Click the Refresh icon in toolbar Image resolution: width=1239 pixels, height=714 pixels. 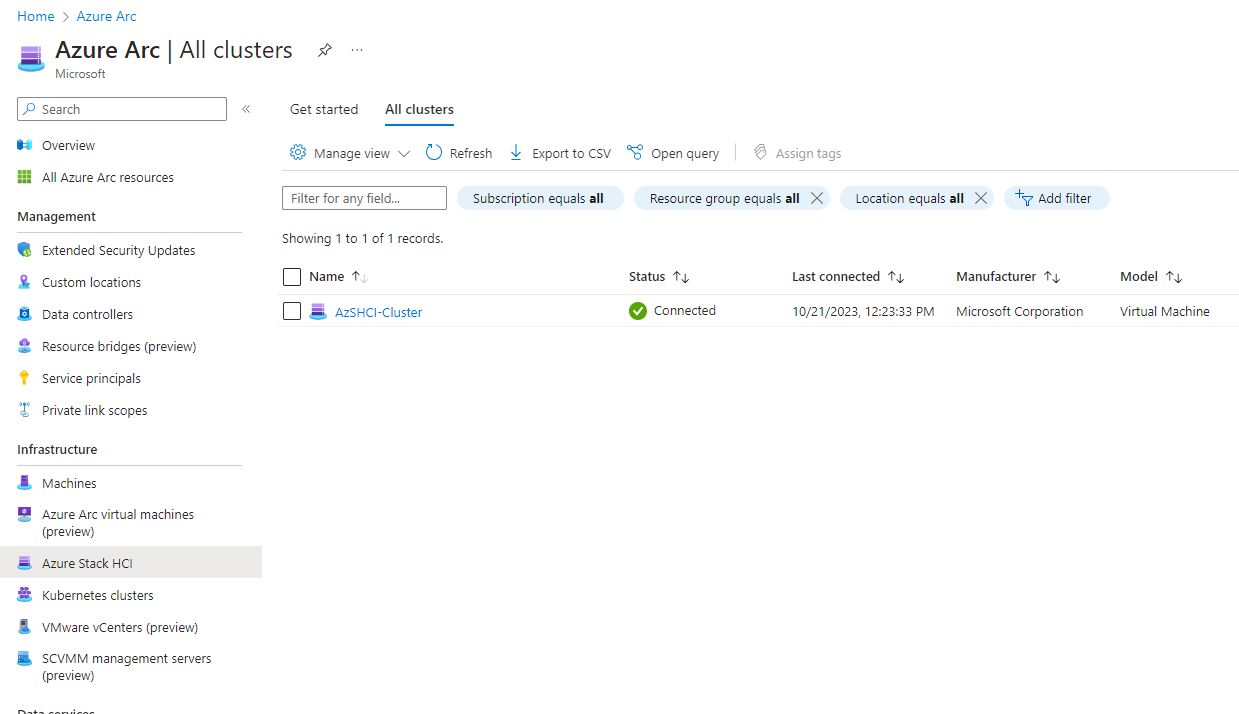click(434, 153)
